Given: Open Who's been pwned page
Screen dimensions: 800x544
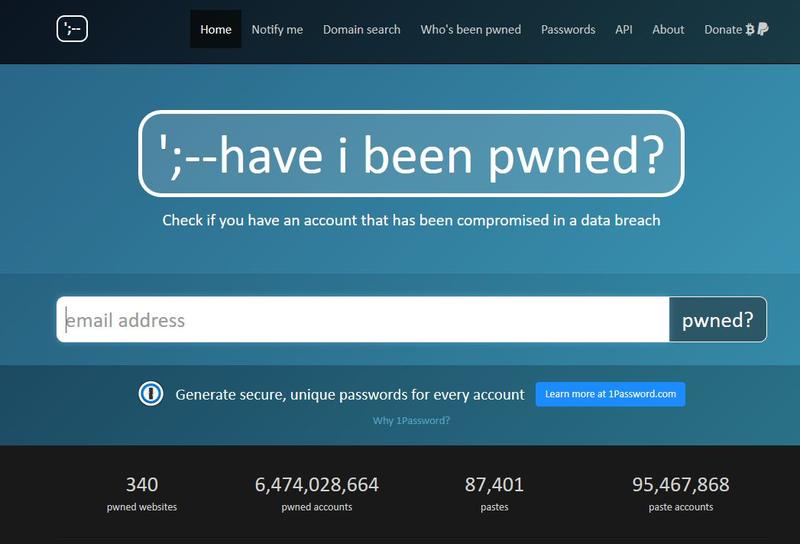Looking at the screenshot, I should tap(471, 30).
